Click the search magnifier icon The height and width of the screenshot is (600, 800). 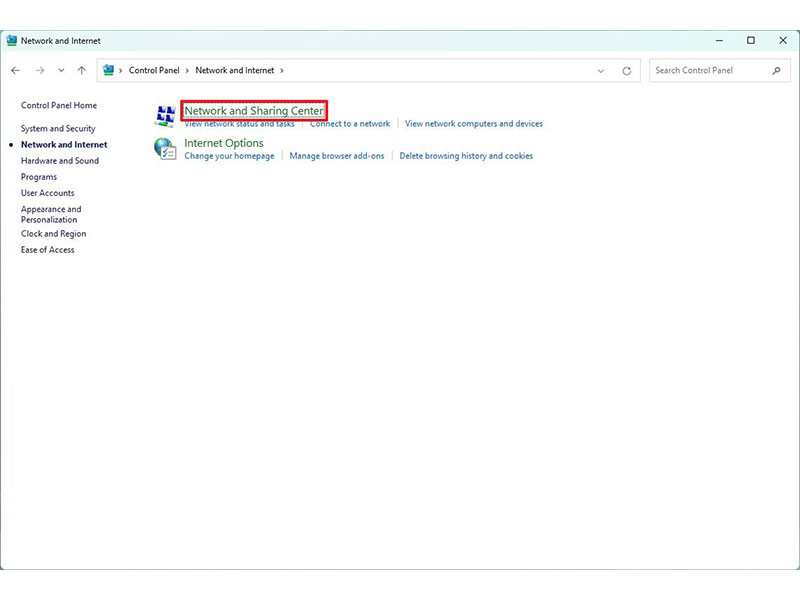click(776, 70)
